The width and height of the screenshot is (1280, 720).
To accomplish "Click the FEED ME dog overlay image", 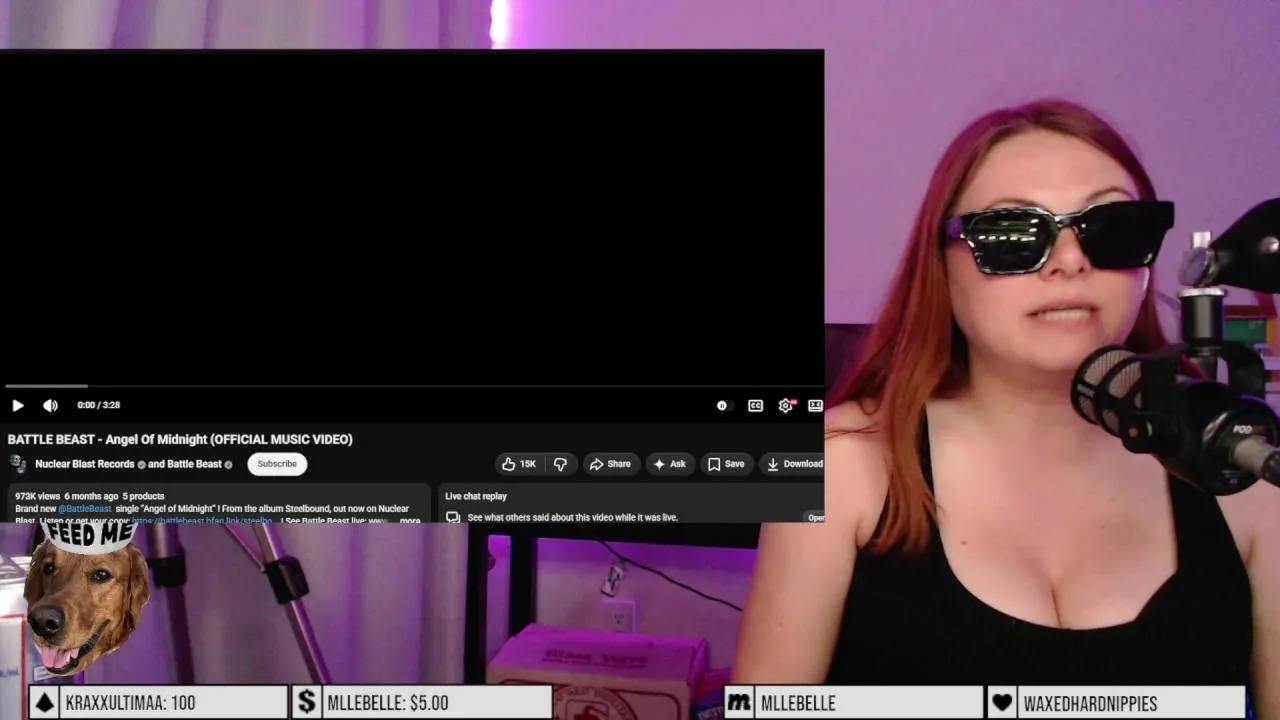I will click(88, 598).
